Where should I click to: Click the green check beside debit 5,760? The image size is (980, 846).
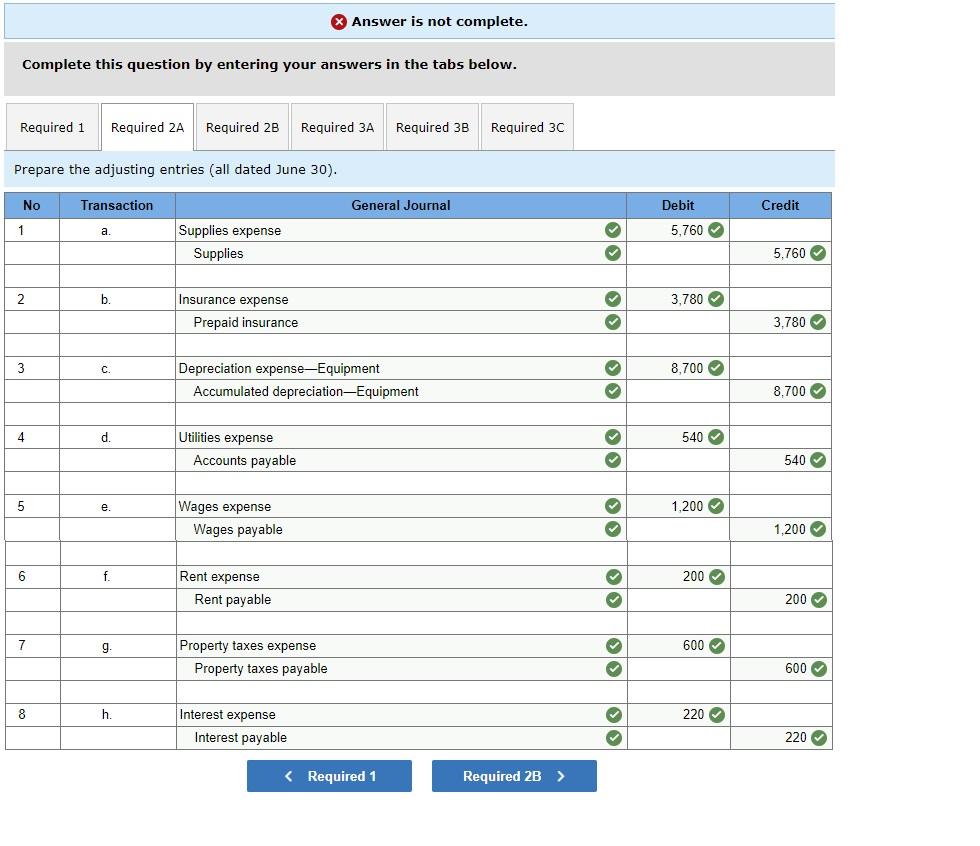click(716, 230)
